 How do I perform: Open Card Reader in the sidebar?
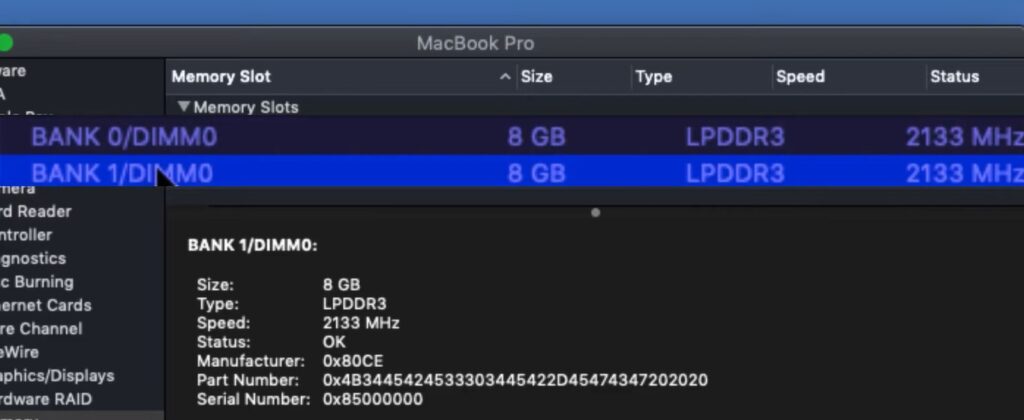pos(36,212)
